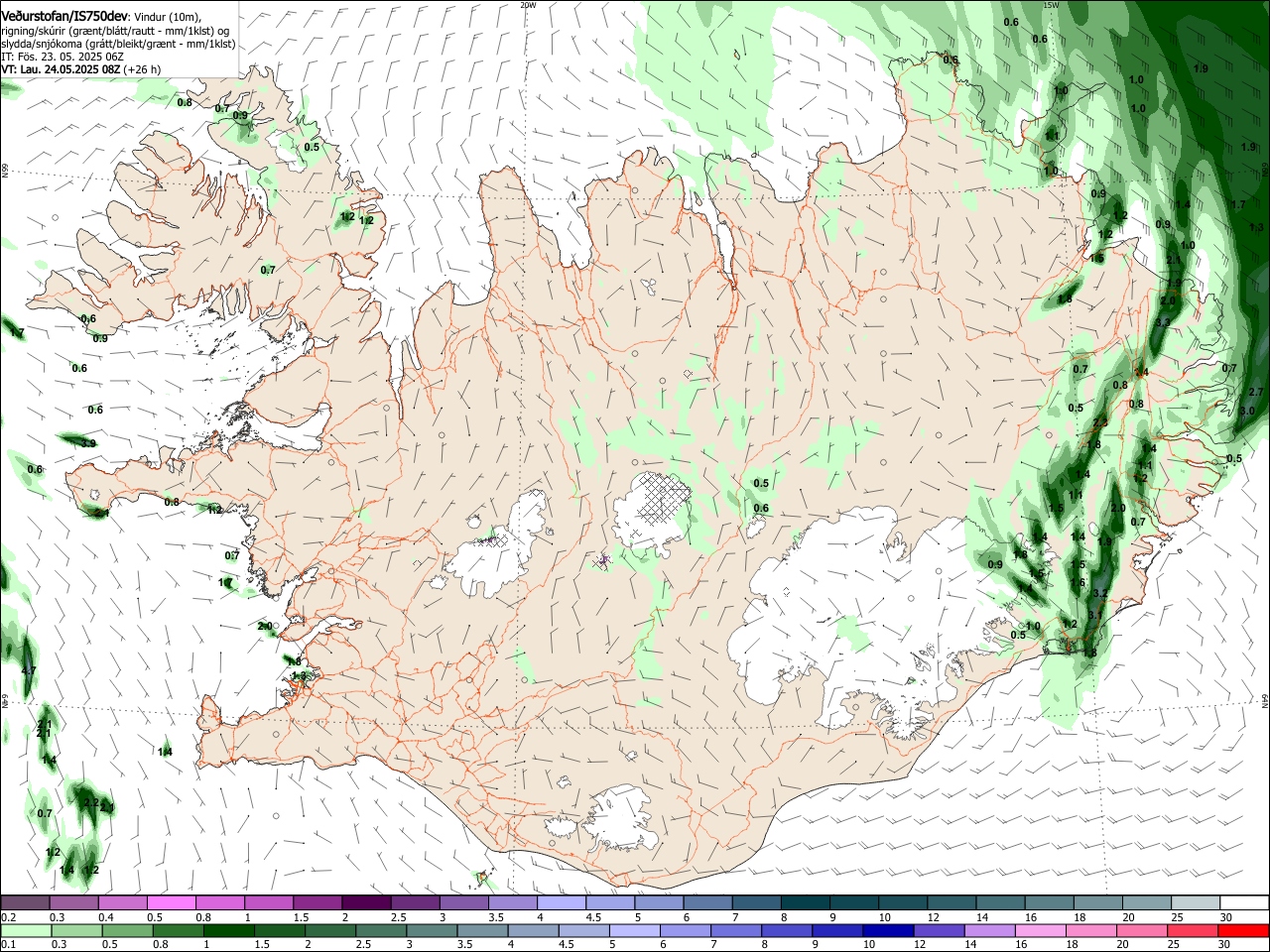Screen dimensions: 1270x952
Task: Click the Veðurstofan/IS750dev title text
Action: coord(64,17)
